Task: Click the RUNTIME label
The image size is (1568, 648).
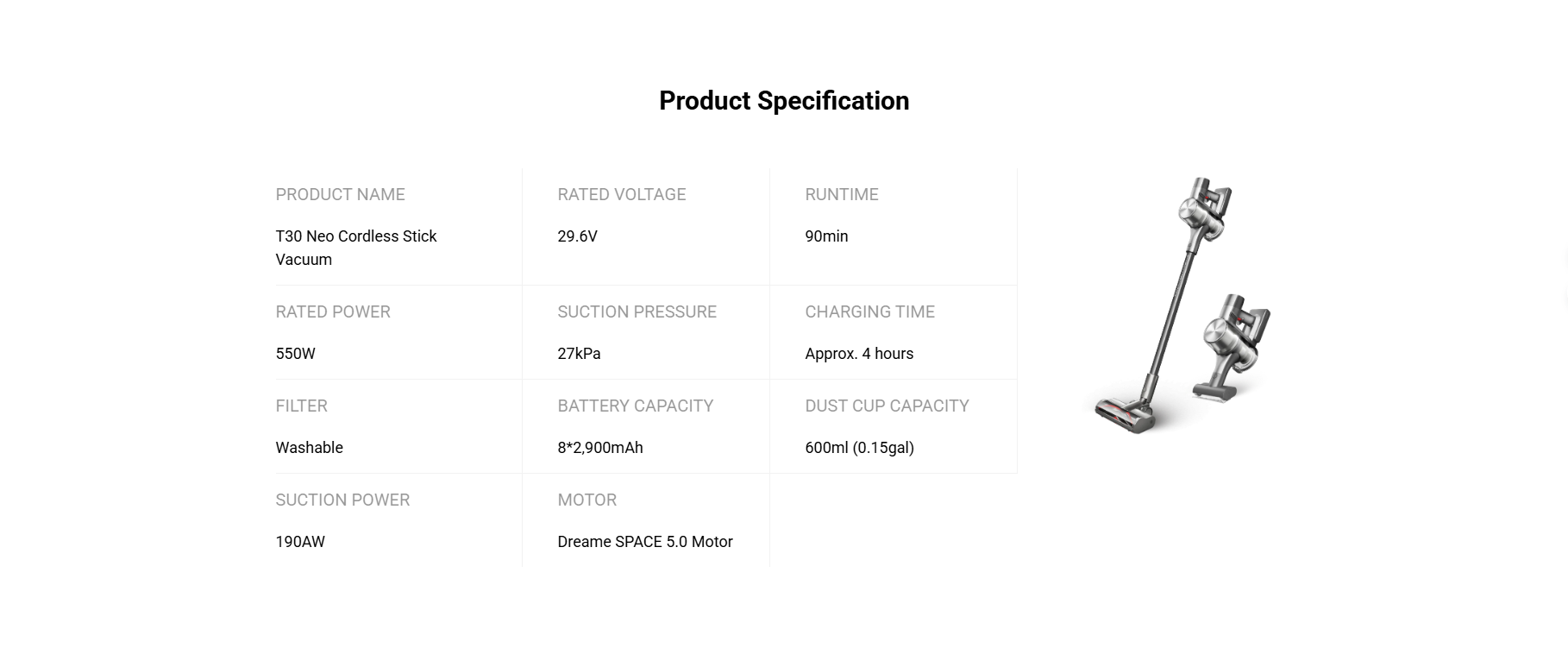Action: (841, 195)
